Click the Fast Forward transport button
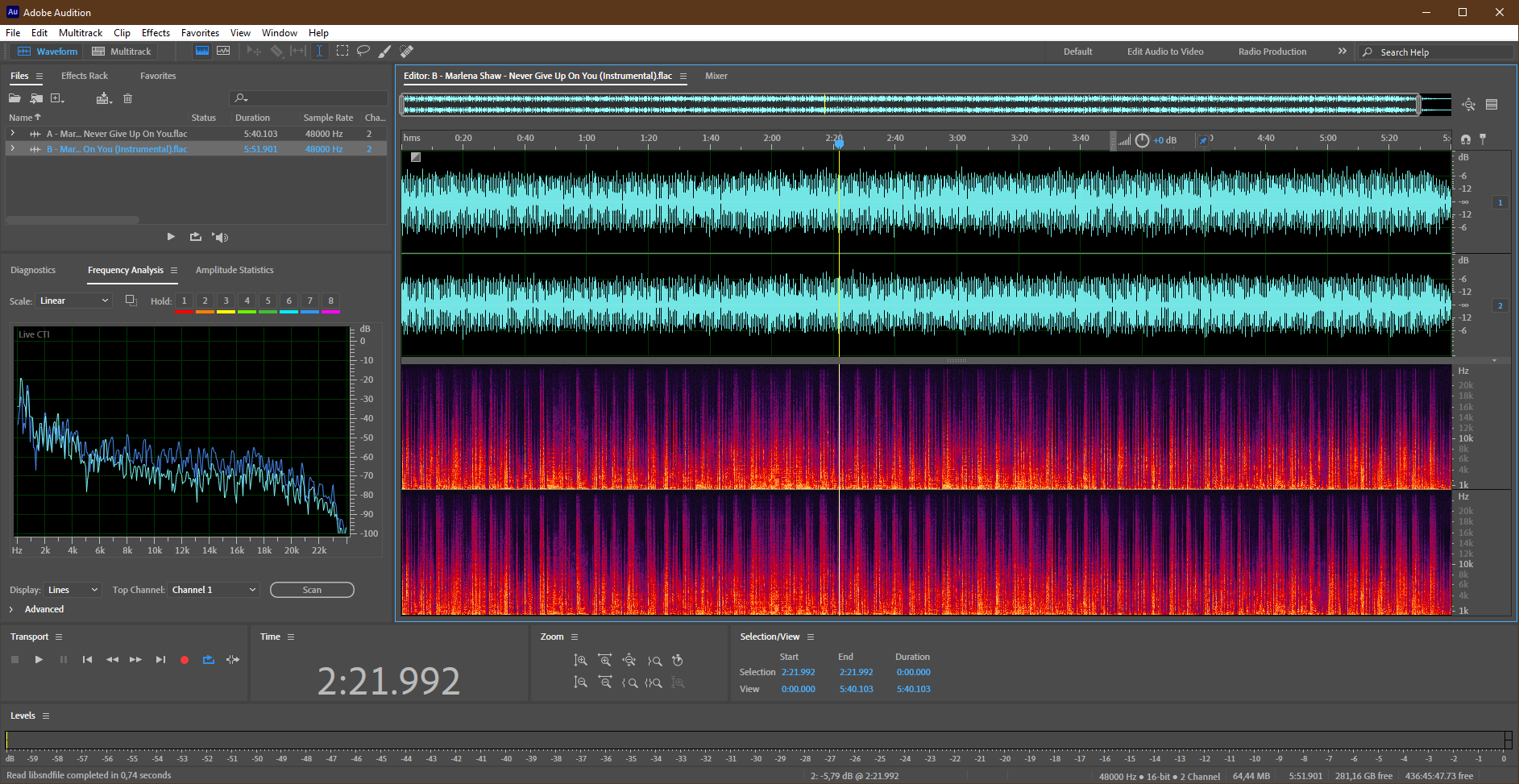The height and width of the screenshot is (784, 1519). [135, 660]
